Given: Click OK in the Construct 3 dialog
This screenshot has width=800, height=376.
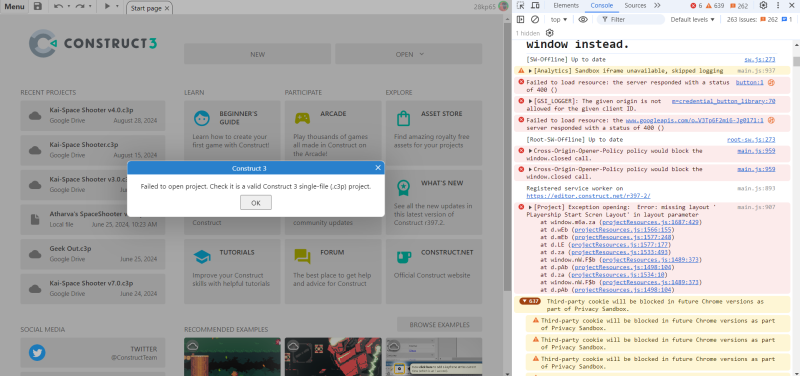Looking at the screenshot, I should [256, 203].
